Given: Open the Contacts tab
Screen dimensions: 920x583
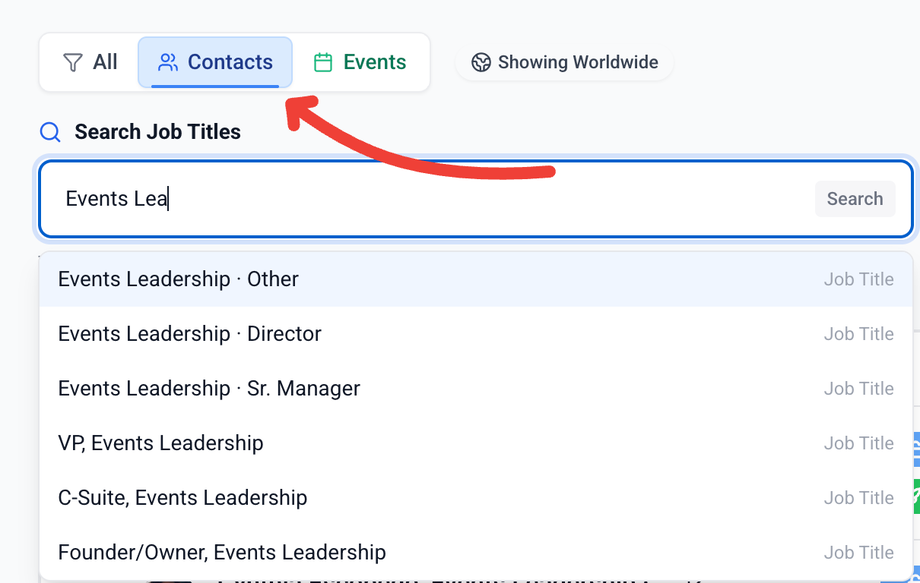Looking at the screenshot, I should [x=215, y=63].
